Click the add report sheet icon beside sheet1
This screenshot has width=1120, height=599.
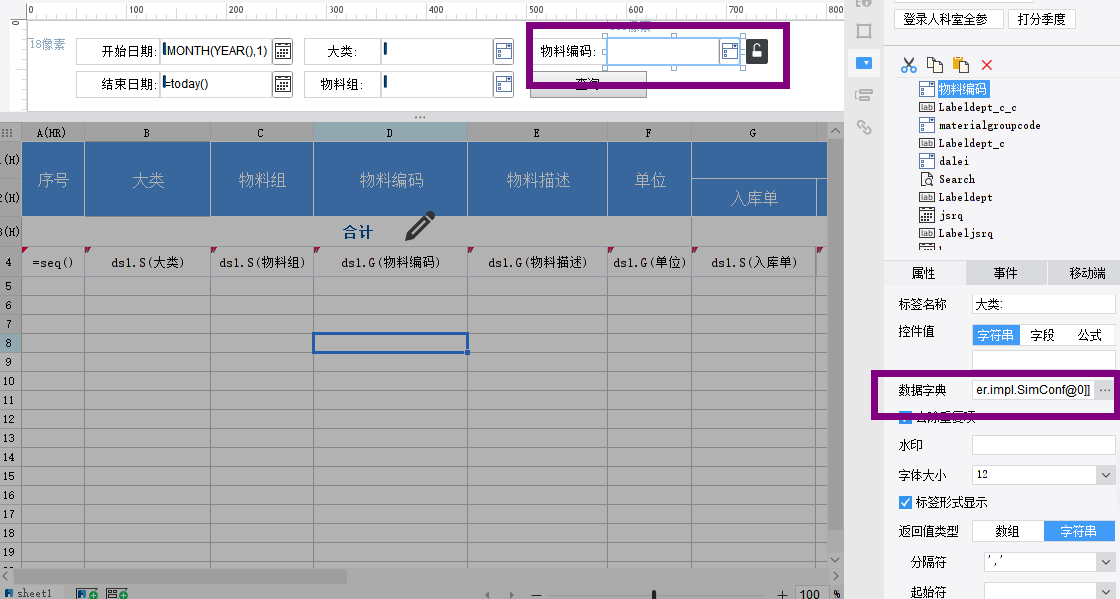[x=87, y=593]
